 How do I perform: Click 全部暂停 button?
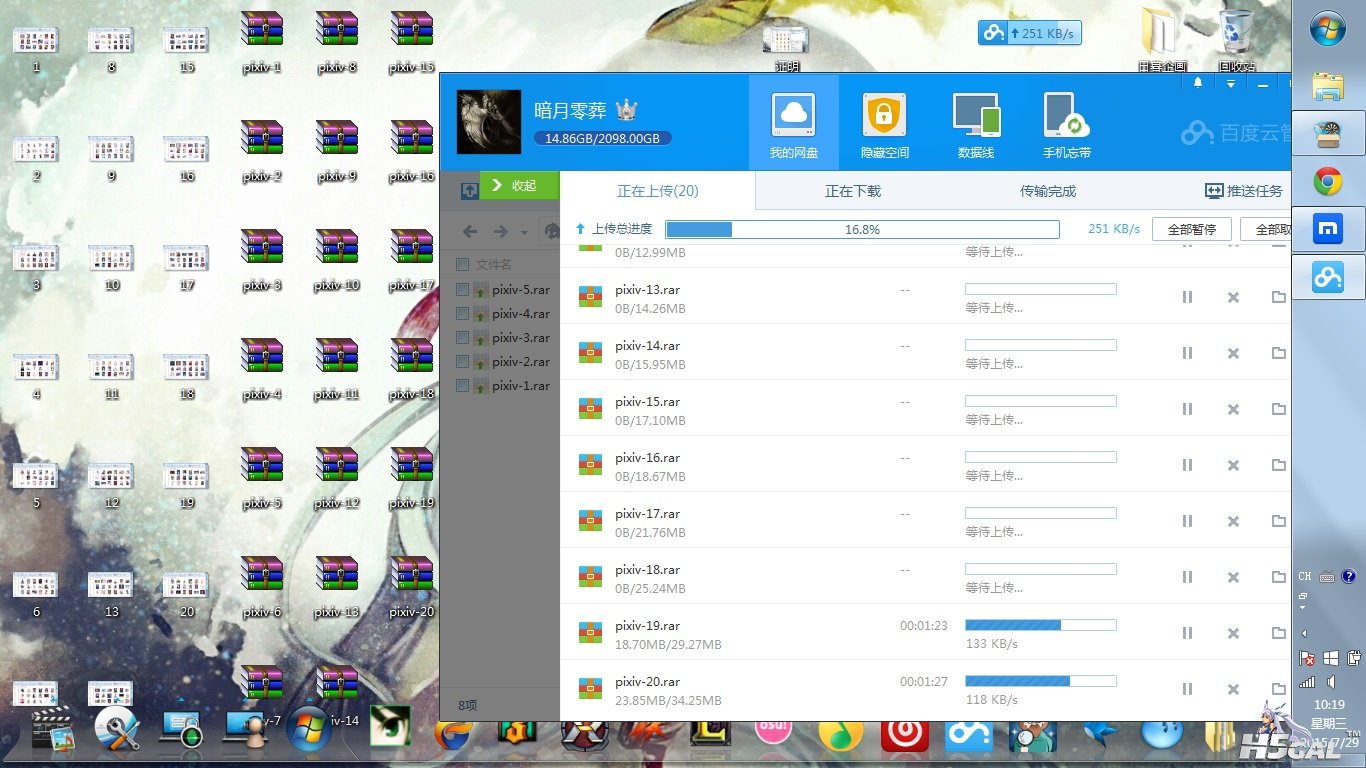click(1191, 229)
